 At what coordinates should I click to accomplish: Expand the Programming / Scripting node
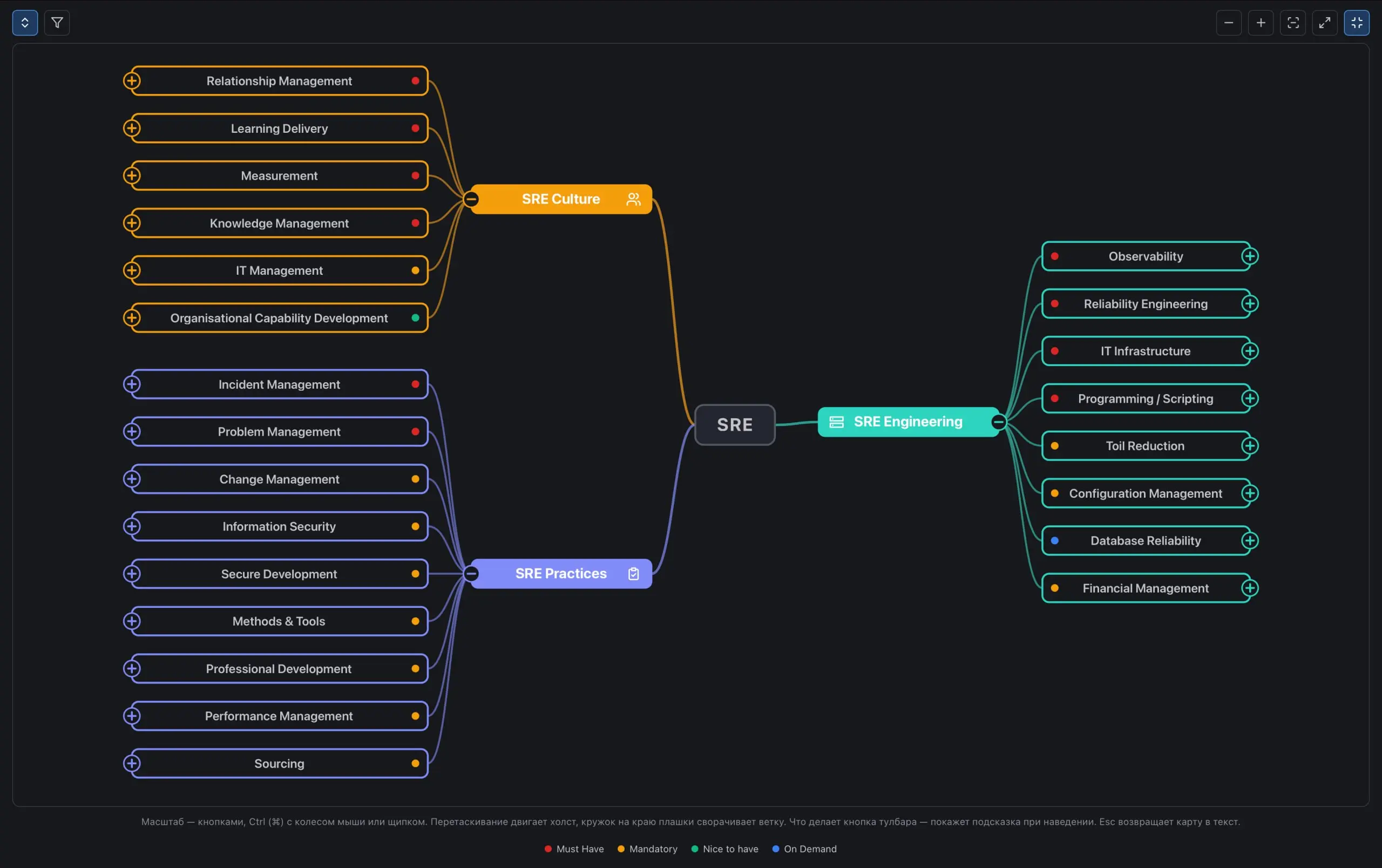pyautogui.click(x=1250, y=399)
